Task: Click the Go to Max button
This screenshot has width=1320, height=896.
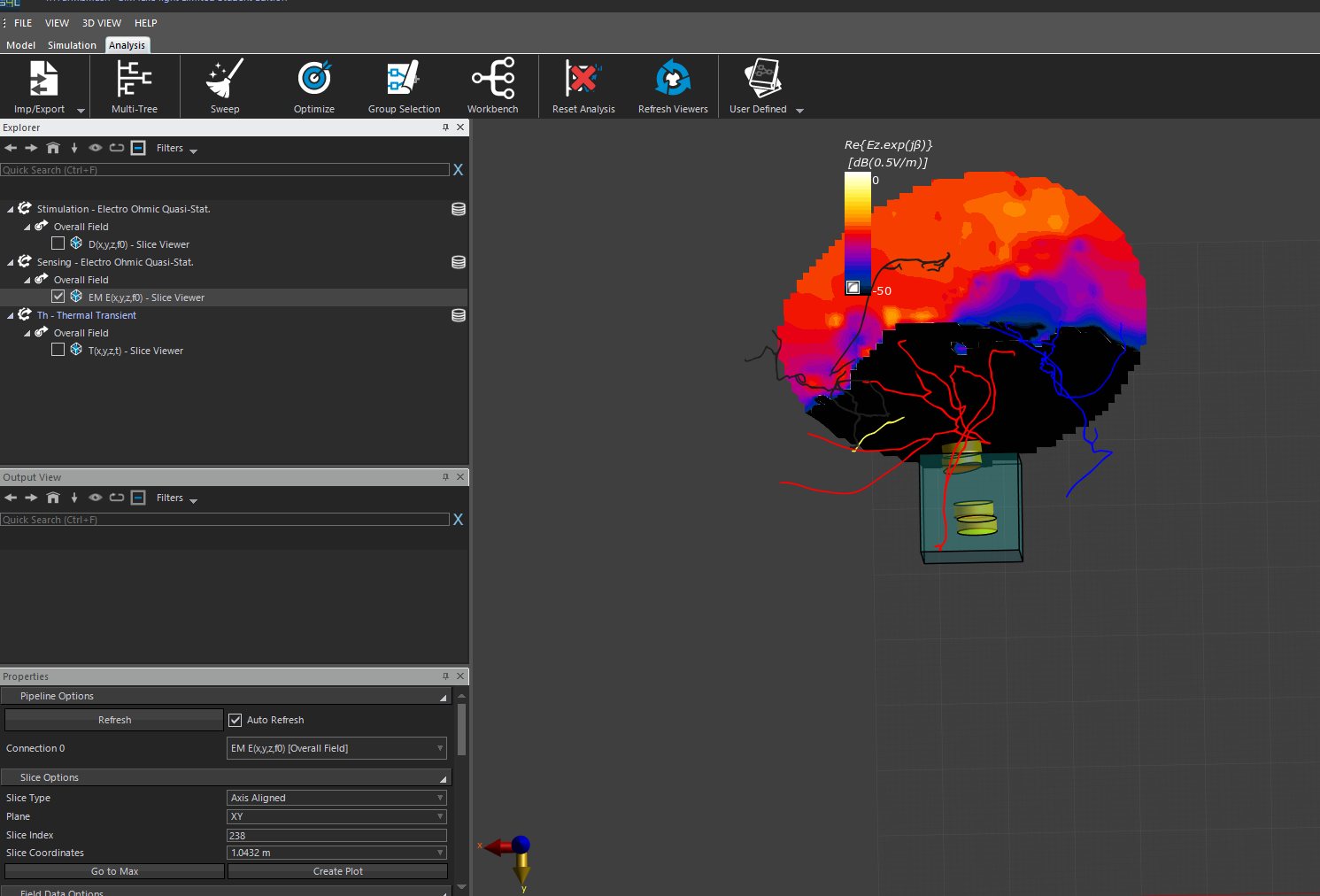Action: 114,871
